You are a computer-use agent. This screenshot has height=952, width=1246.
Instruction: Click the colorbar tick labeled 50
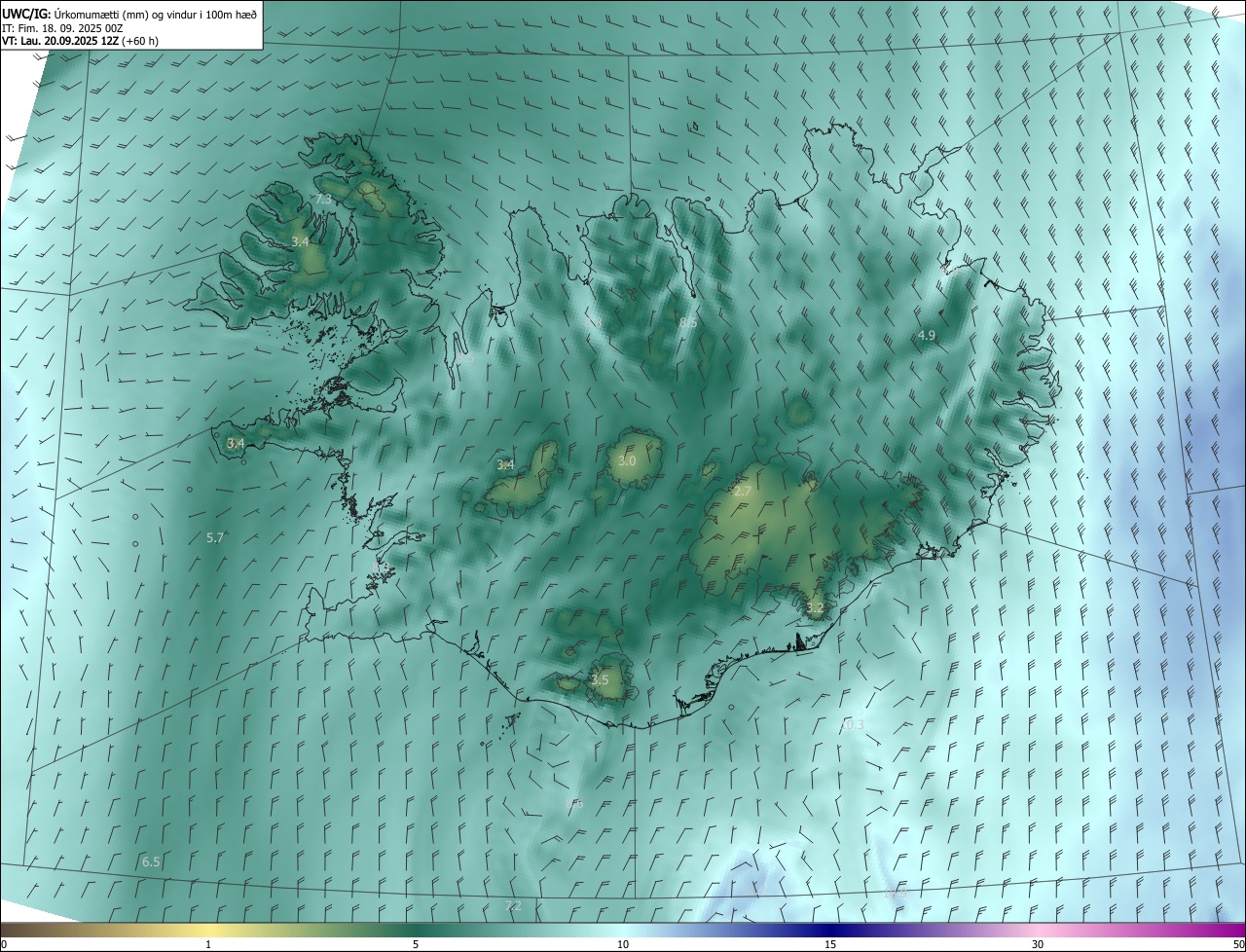tap(1238, 944)
